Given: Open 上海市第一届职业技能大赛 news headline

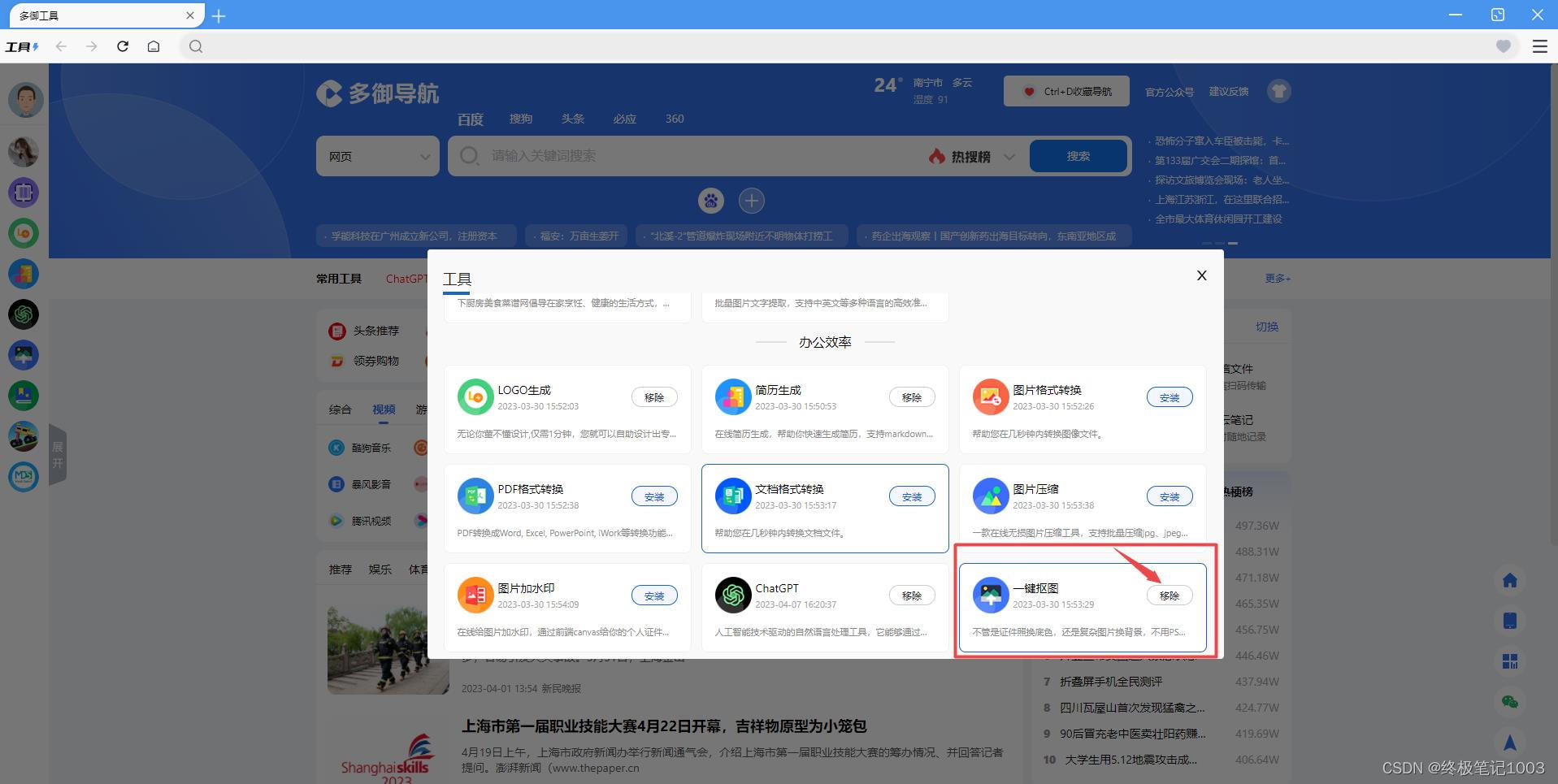Looking at the screenshot, I should point(664,726).
